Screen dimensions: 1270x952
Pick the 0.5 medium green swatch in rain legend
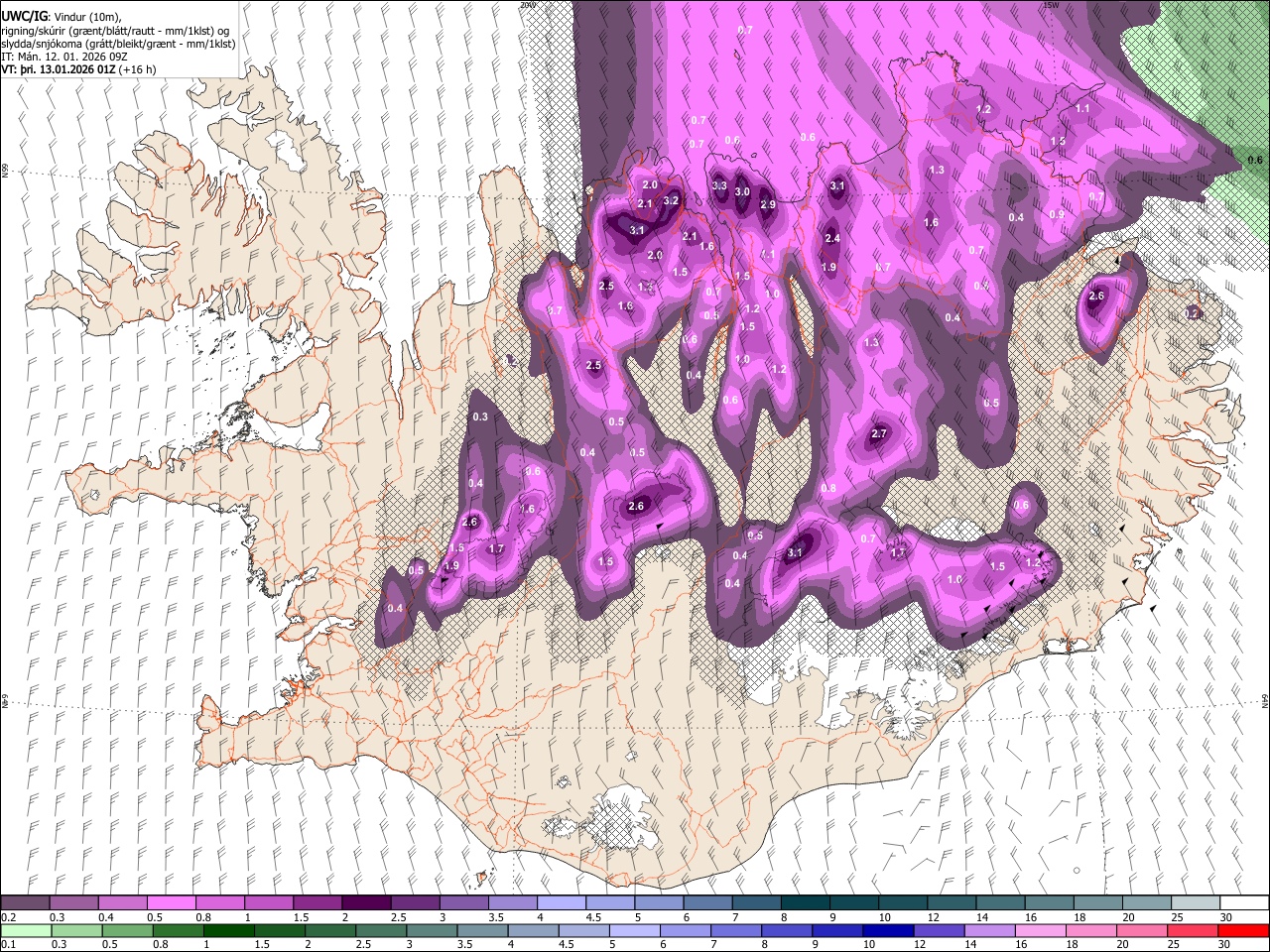(x=127, y=930)
